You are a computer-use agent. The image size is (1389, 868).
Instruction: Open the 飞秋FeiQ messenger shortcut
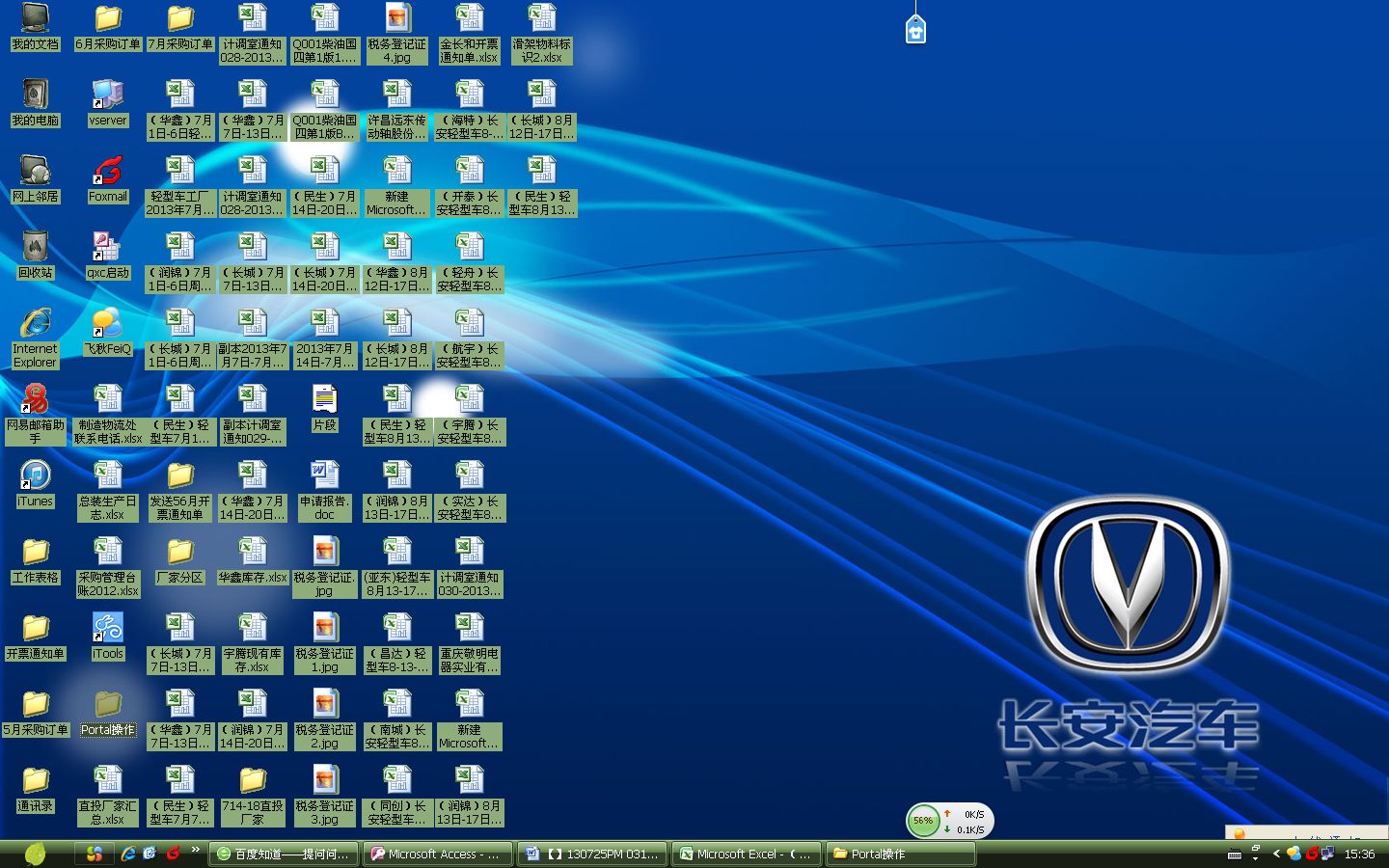tap(107, 326)
